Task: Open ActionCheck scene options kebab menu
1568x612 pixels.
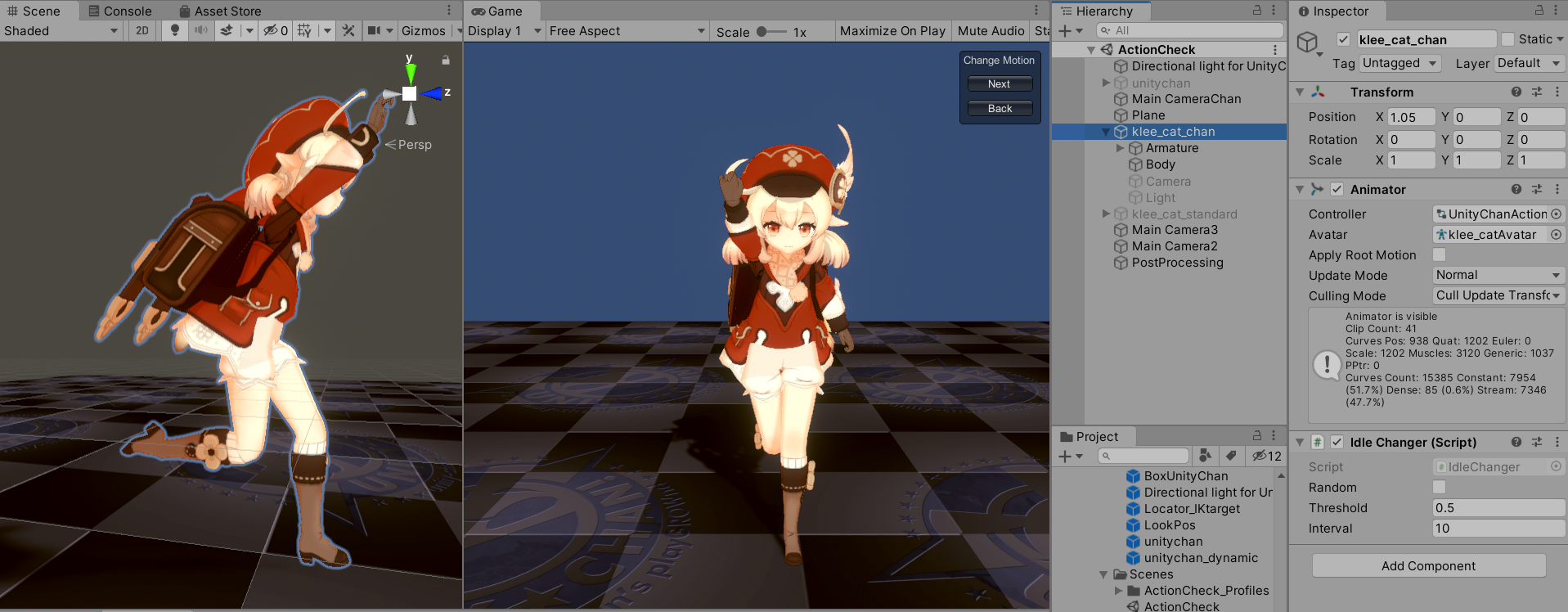Action: pos(1275,50)
